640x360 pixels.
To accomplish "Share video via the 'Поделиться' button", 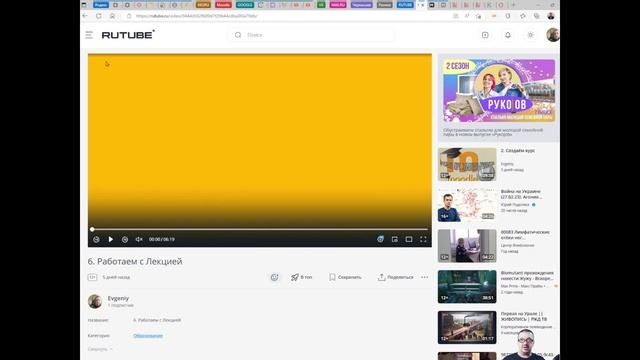I will (396, 277).
